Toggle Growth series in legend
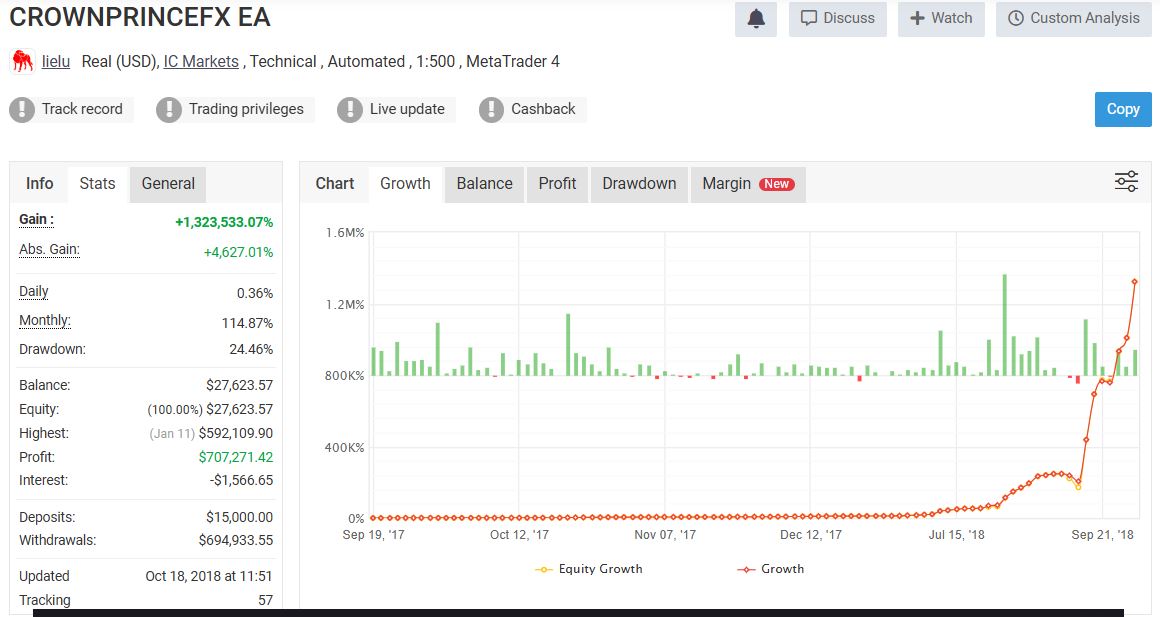This screenshot has height=617, width=1160. coord(771,569)
